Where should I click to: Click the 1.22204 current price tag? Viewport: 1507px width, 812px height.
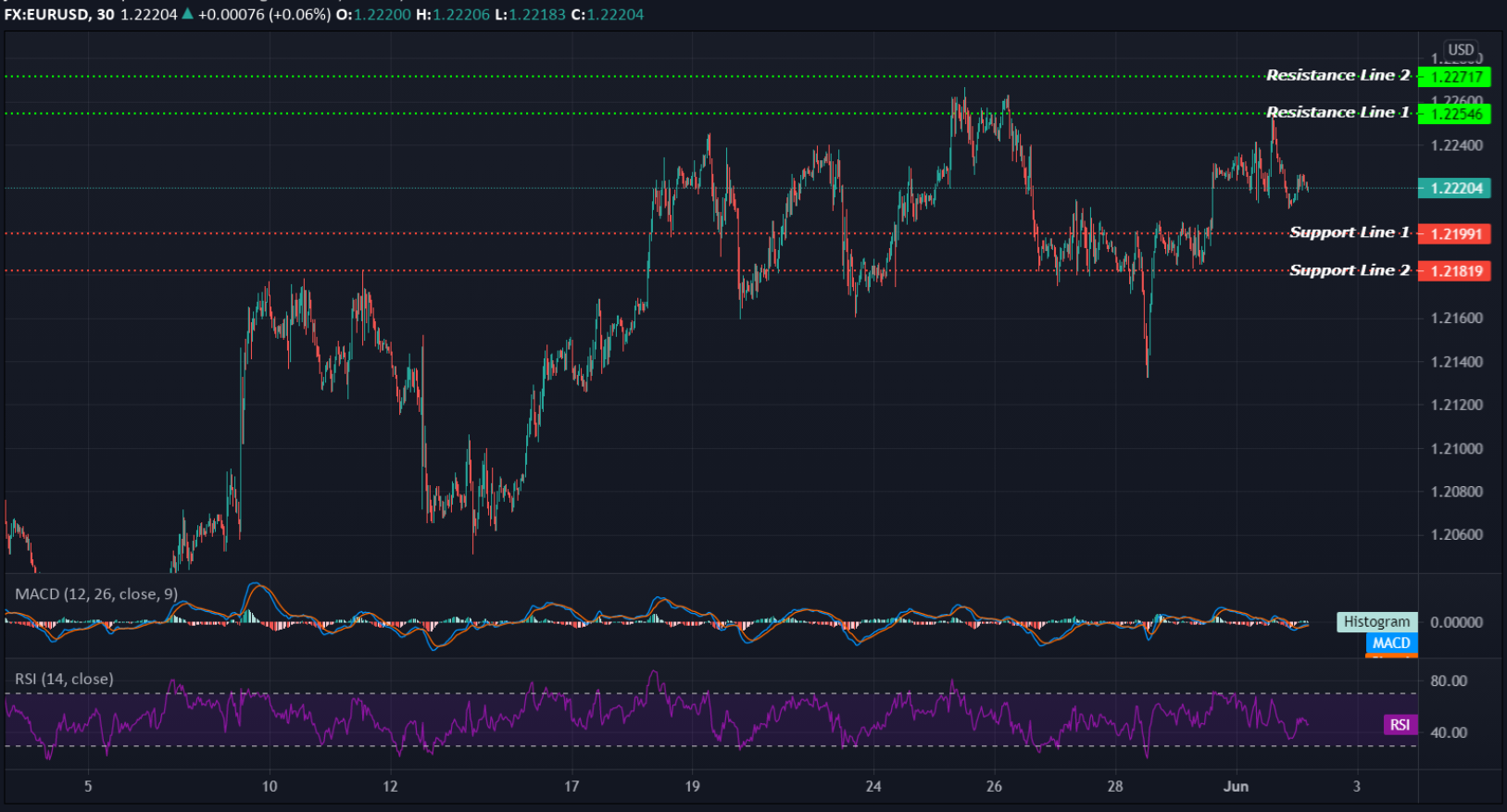1455,188
